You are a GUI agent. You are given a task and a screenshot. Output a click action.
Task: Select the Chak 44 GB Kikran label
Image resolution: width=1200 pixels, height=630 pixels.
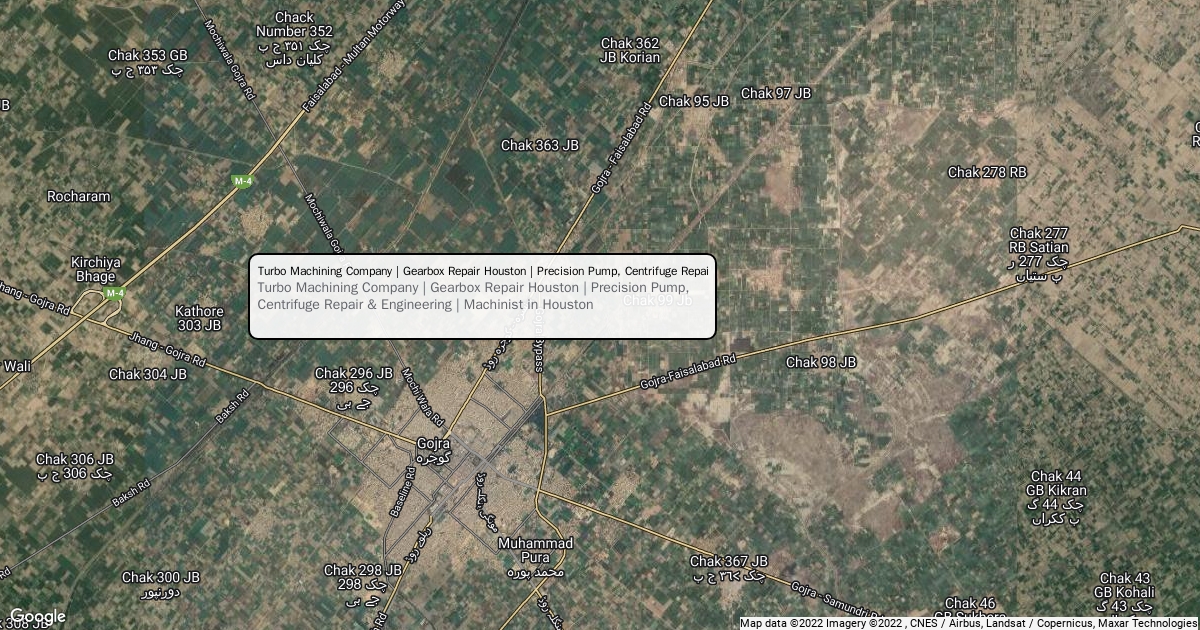click(1056, 497)
